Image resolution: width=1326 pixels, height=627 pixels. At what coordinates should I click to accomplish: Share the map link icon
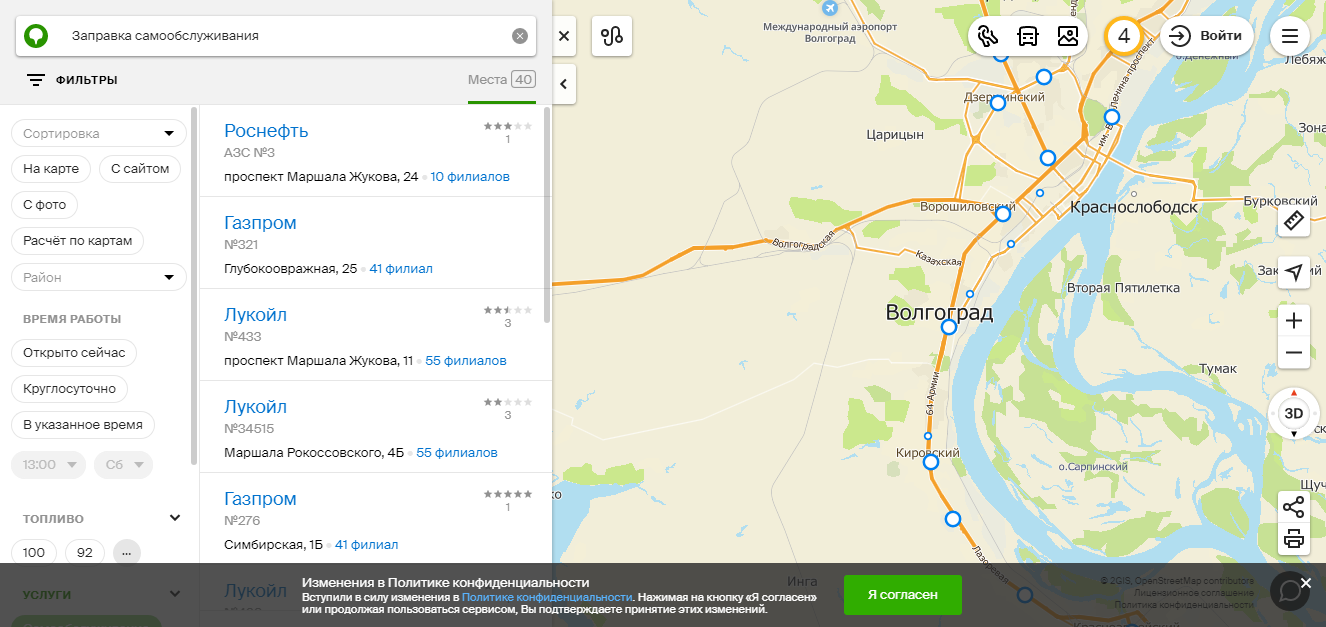pos(1294,506)
